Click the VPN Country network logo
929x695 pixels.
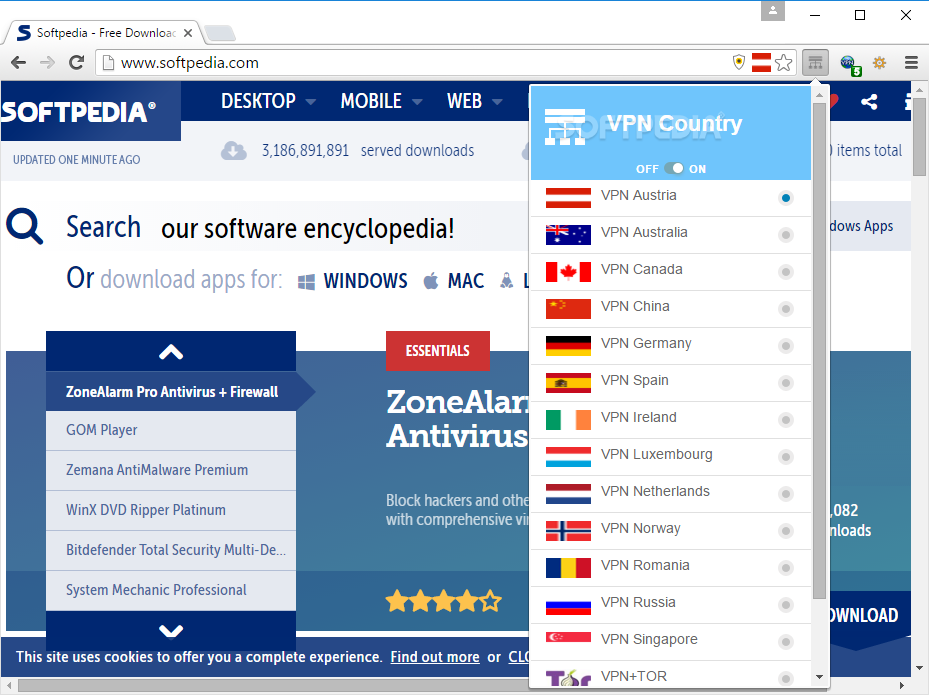[565, 126]
